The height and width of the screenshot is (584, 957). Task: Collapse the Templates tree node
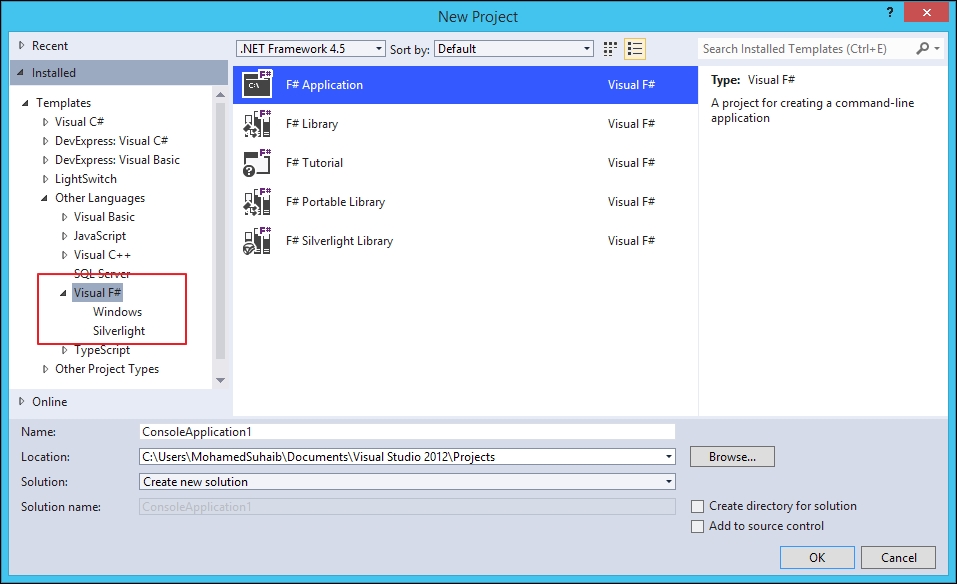pos(25,103)
